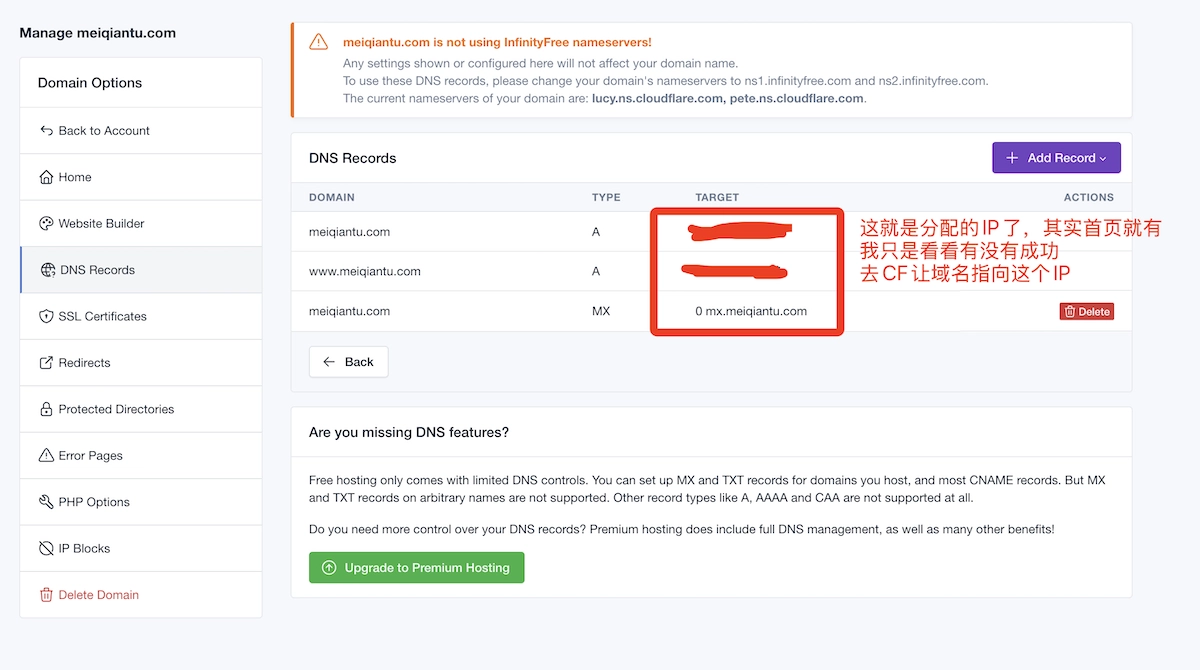
Task: Click the orange warning triangle in alert
Action: click(x=318, y=42)
